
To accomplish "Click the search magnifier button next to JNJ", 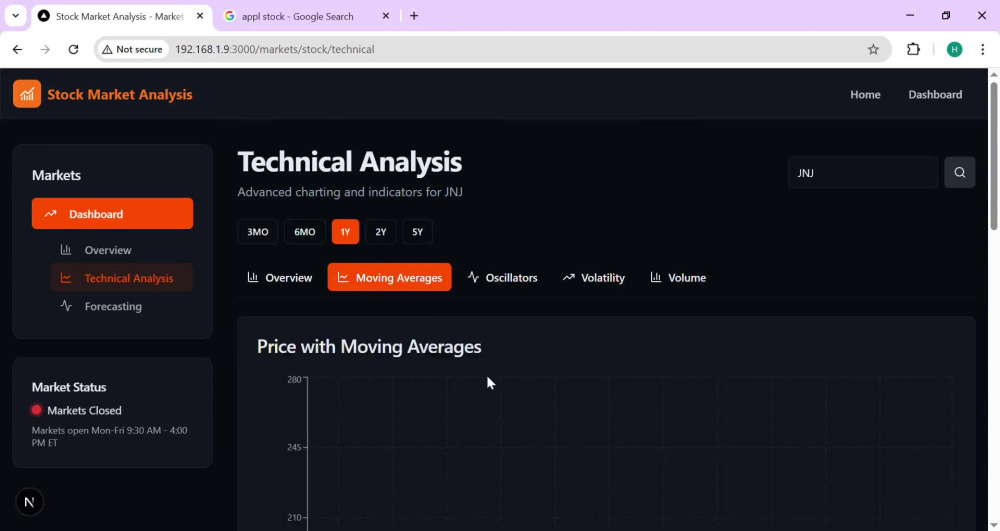I will 959,173.
